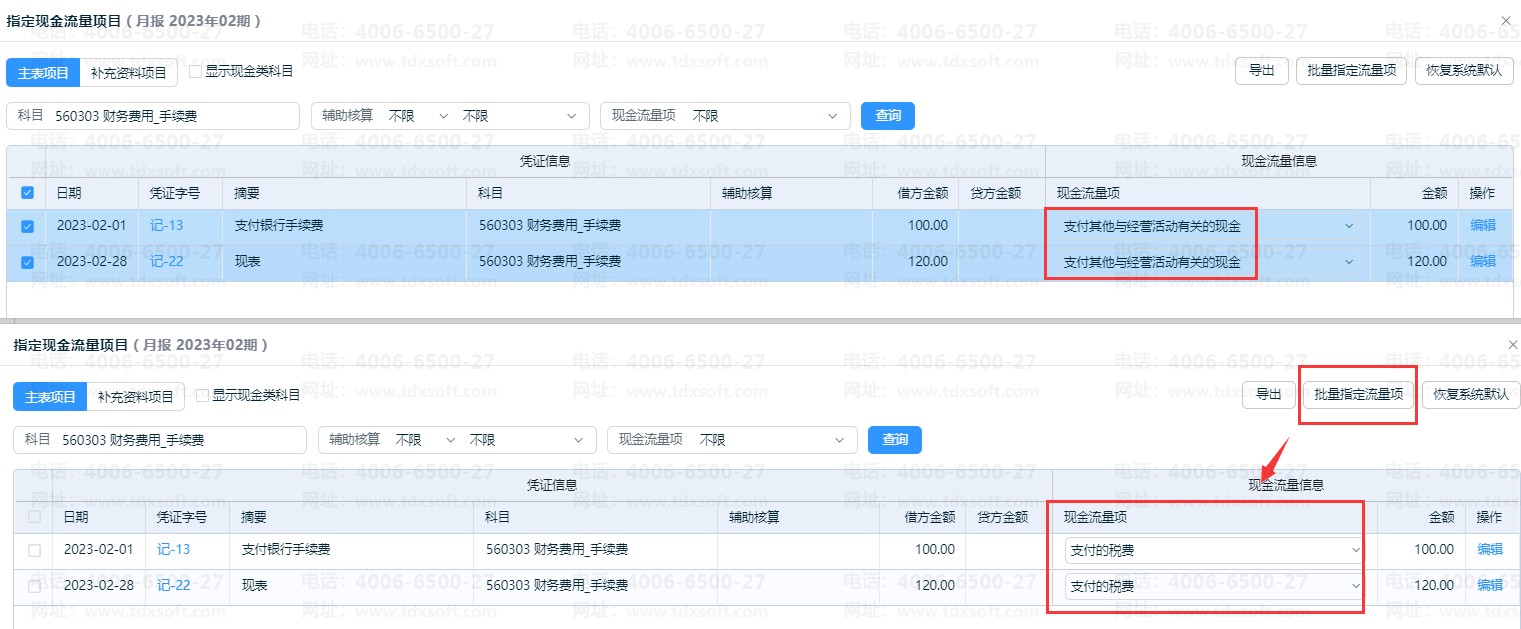The height and width of the screenshot is (629, 1521).
Task: Open voucher 记-22 link in highlighted row
Action: [x=166, y=262]
